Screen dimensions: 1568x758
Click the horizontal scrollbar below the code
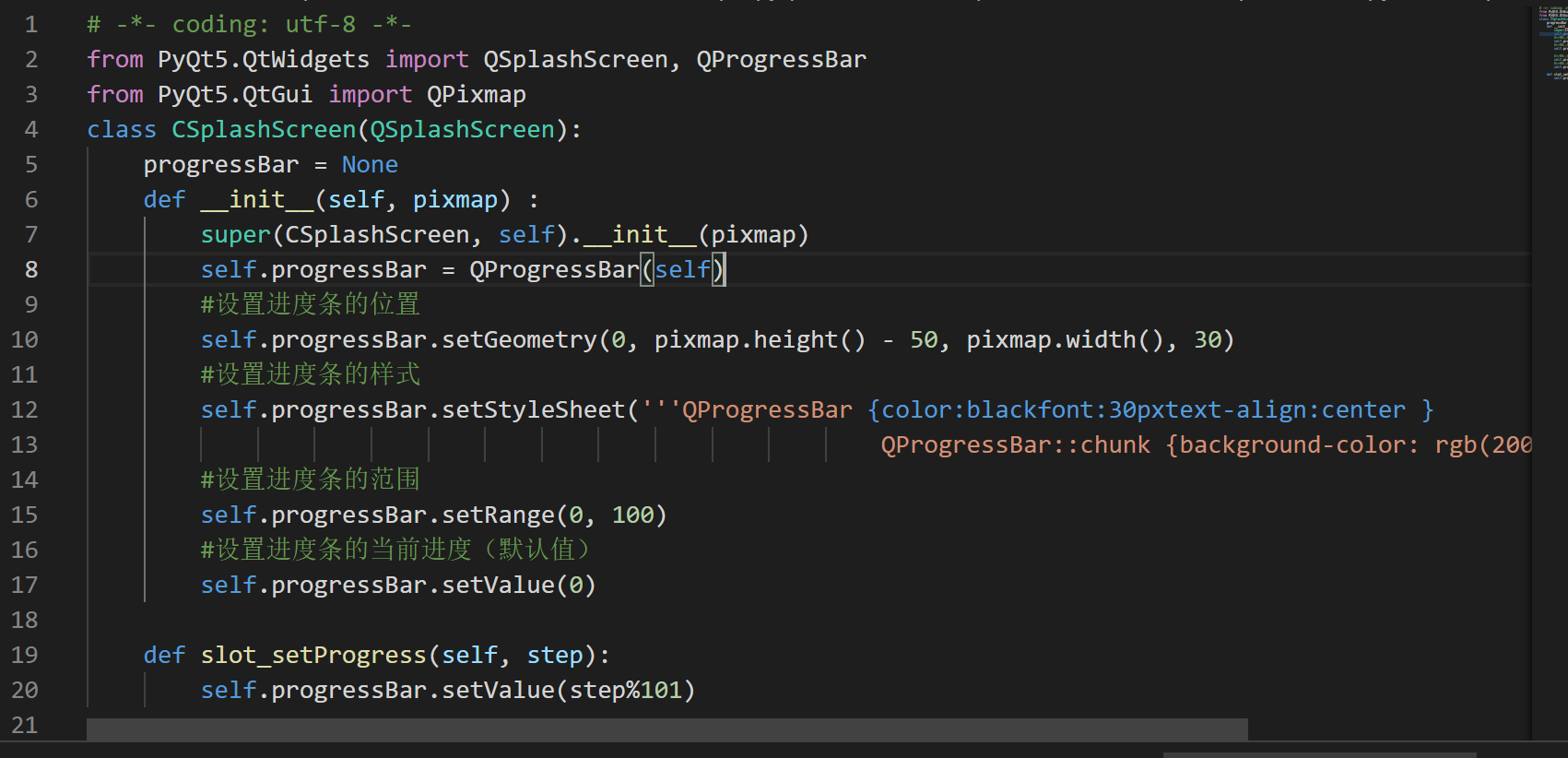[x=666, y=728]
